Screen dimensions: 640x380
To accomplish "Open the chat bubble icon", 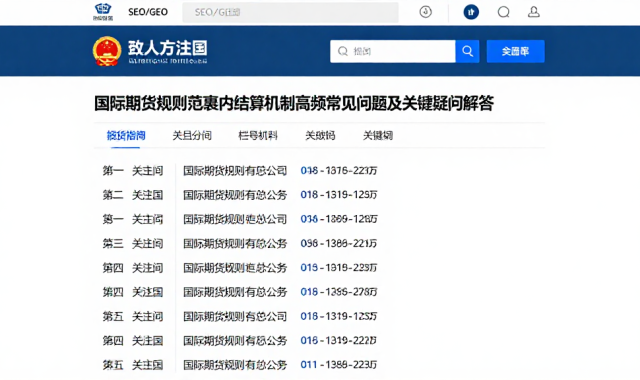I will pos(503,12).
